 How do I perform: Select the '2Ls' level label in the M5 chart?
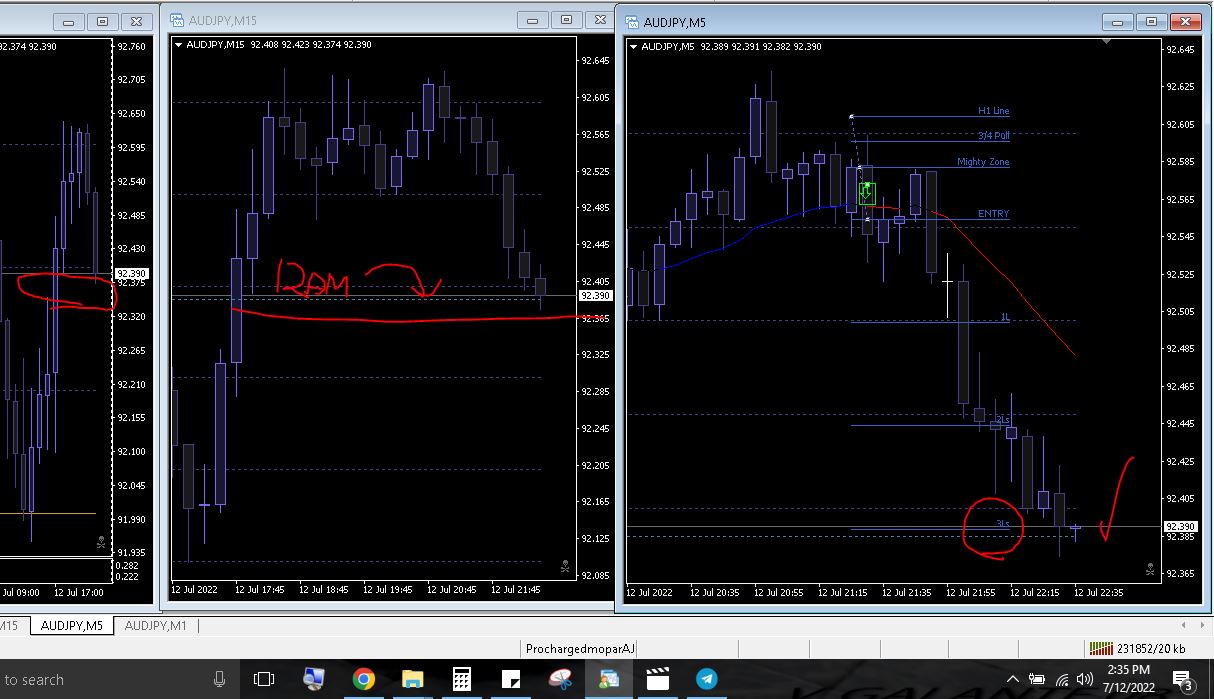click(x=1003, y=420)
